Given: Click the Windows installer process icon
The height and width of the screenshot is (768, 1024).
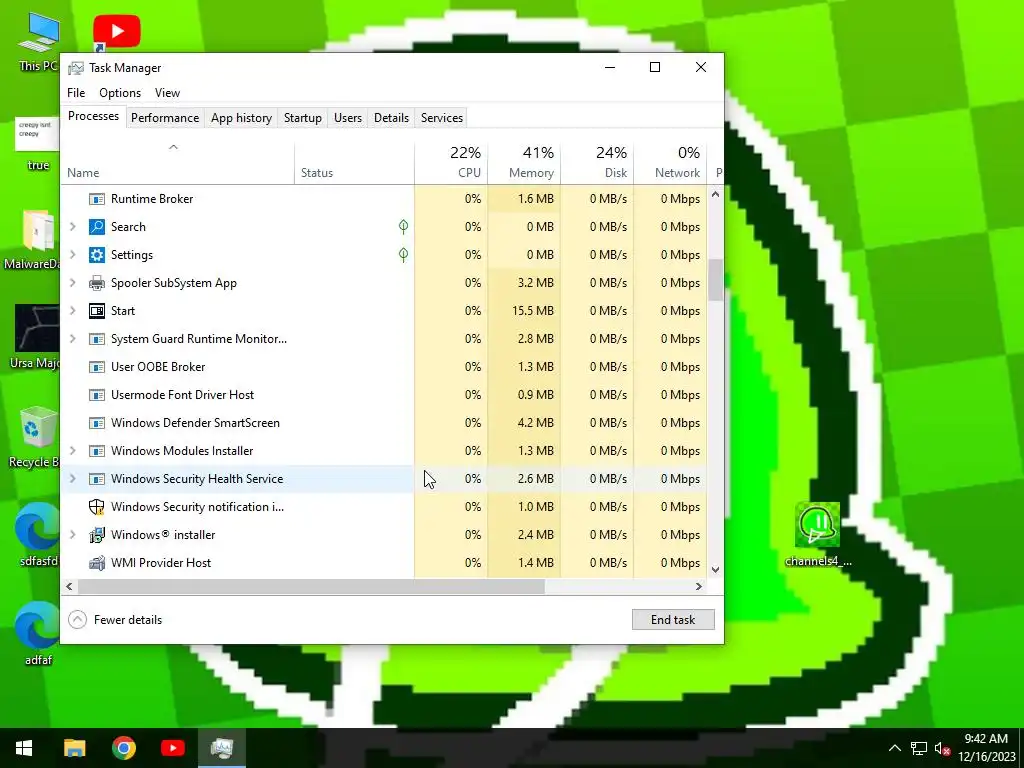Looking at the screenshot, I should pos(97,536).
